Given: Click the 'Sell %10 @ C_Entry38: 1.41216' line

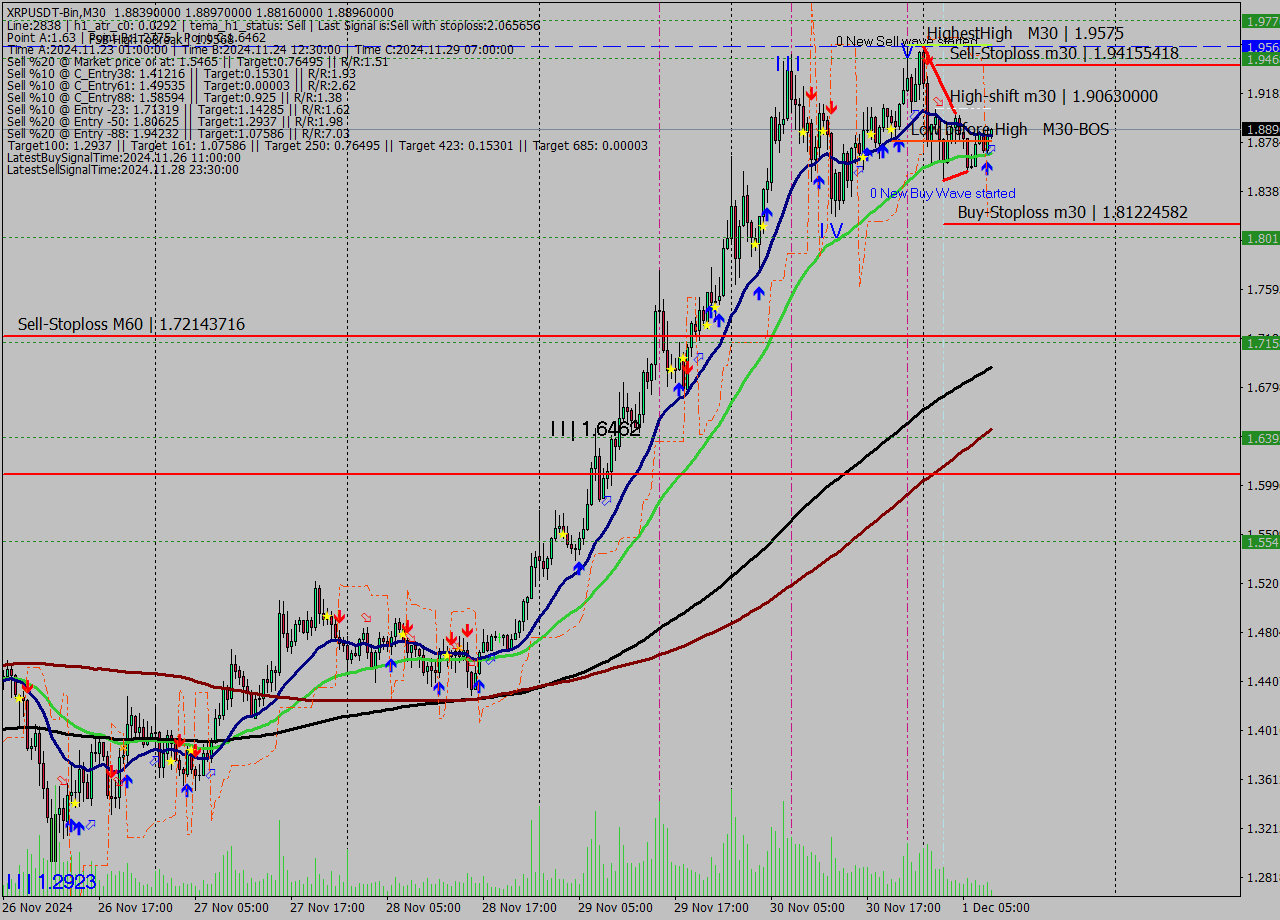Looking at the screenshot, I should point(181,74).
